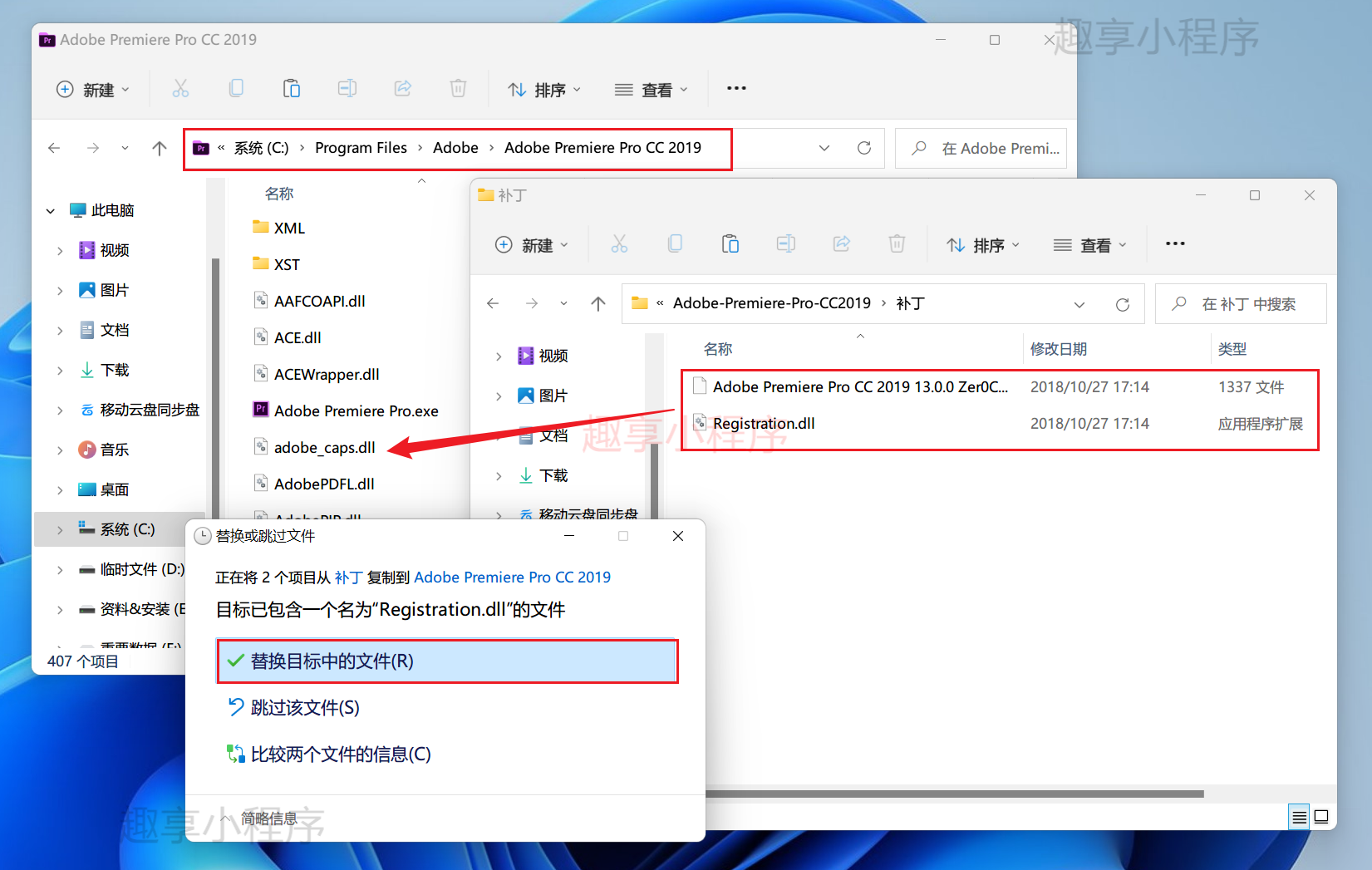The width and height of the screenshot is (1372, 870).
Task: Click Adobe Premiere Pro CC 2019 destination link
Action: pyautogui.click(x=512, y=578)
